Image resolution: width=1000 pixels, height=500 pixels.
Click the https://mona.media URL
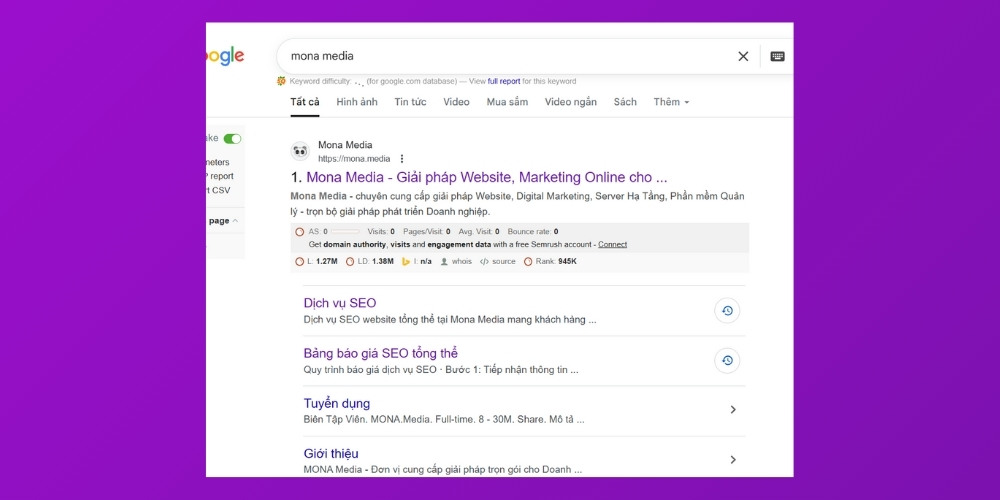point(354,159)
